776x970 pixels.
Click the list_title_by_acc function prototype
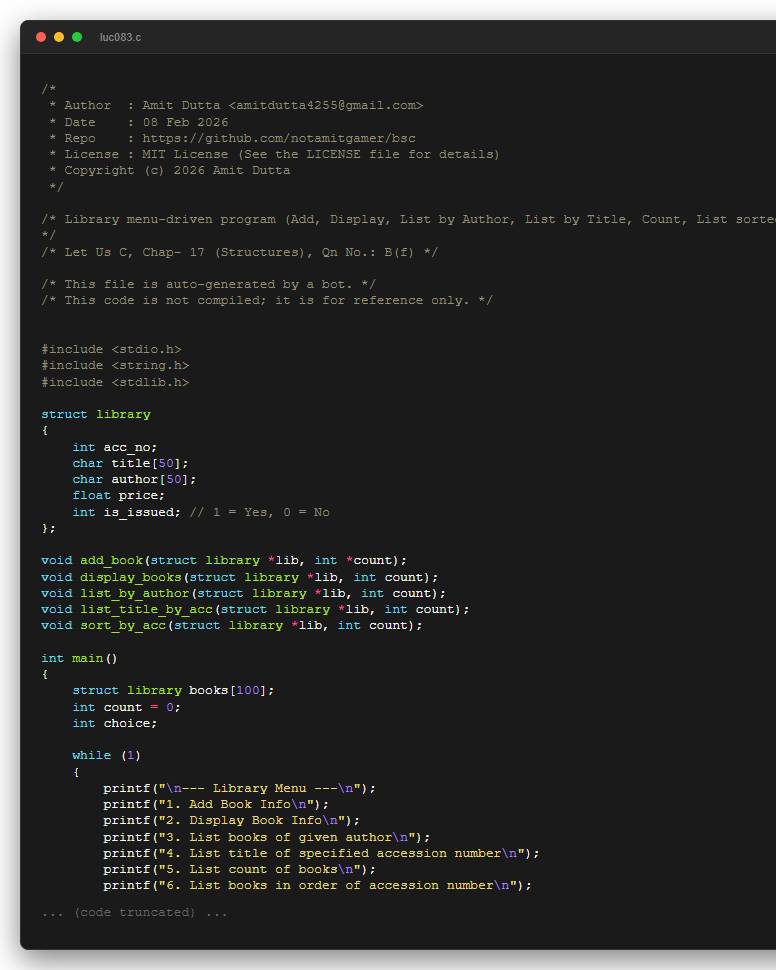(255, 609)
